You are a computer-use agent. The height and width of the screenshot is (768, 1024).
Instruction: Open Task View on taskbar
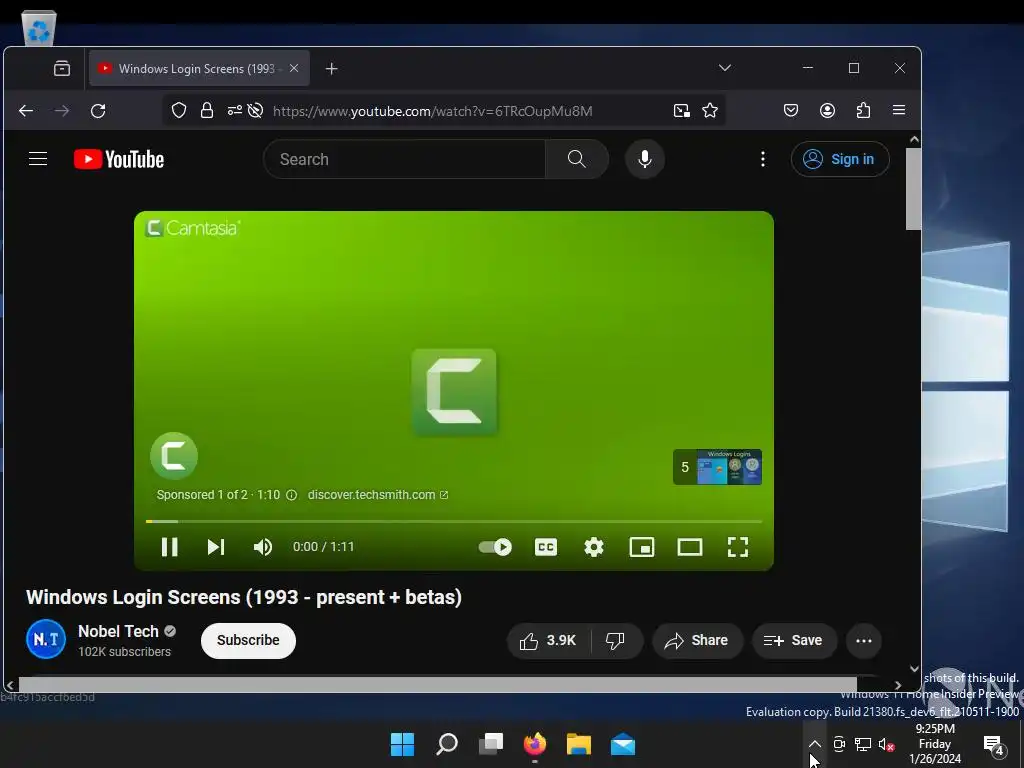[491, 744]
